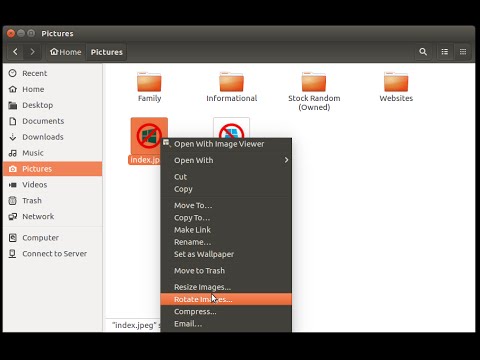Go back with the left arrow button
This screenshot has width=480, height=360.
[x=15, y=52]
